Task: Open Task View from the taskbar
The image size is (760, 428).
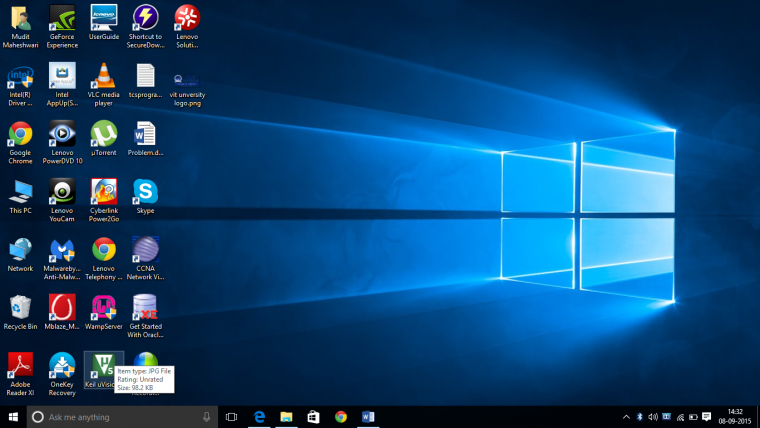Action: pyautogui.click(x=231, y=417)
